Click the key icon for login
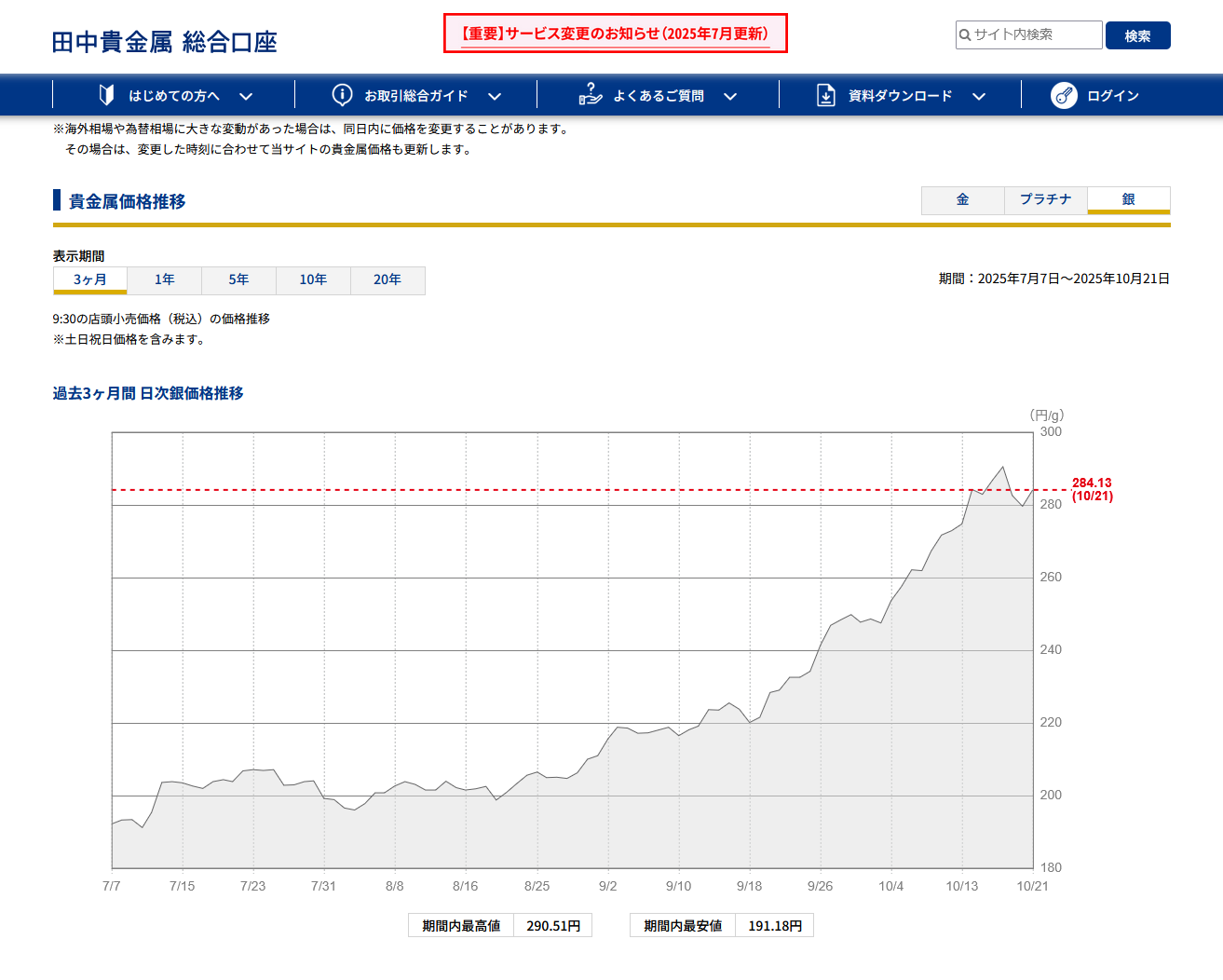The image size is (1223, 980). pyautogui.click(x=1064, y=95)
